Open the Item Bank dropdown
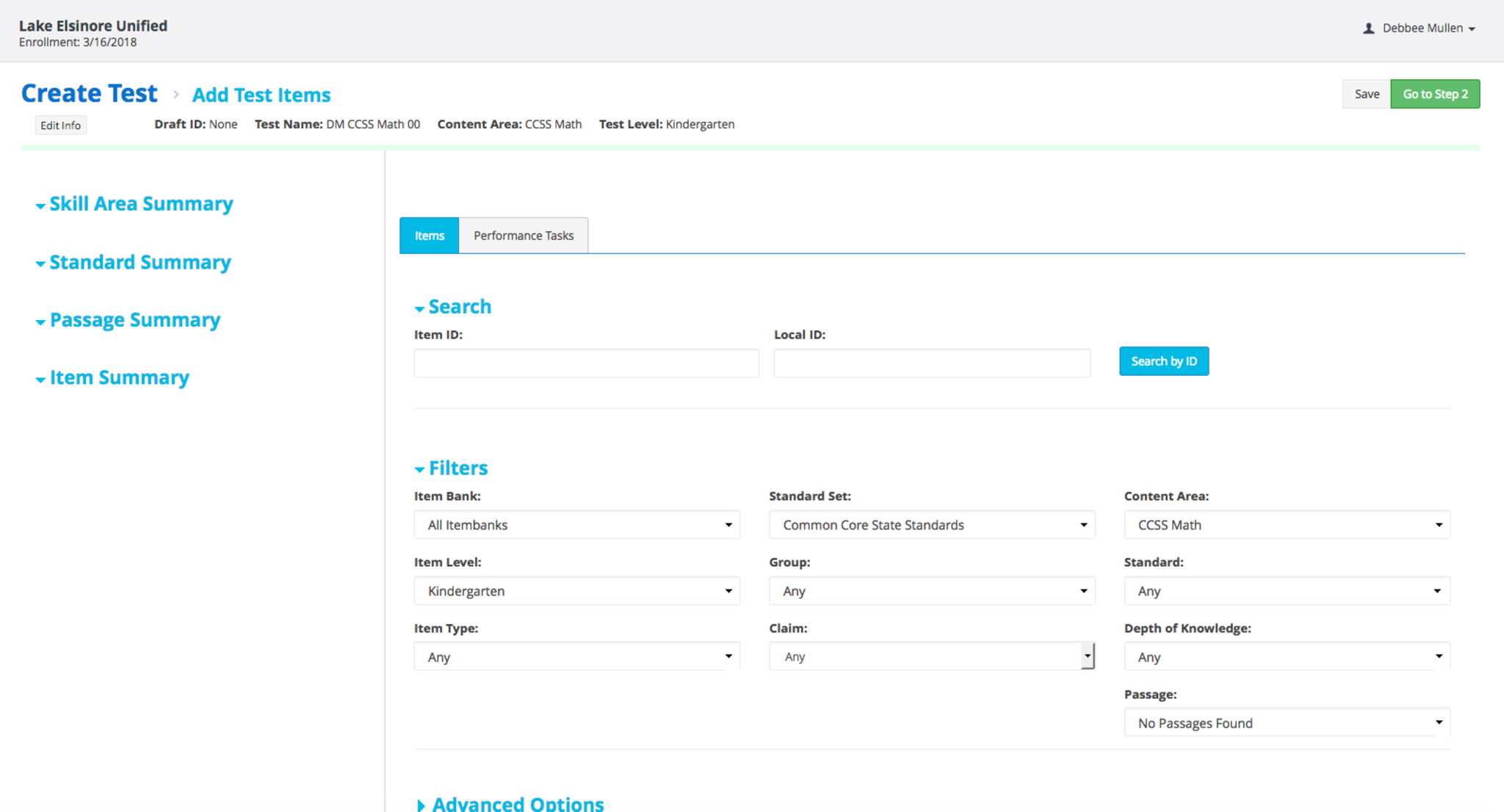 coord(576,525)
